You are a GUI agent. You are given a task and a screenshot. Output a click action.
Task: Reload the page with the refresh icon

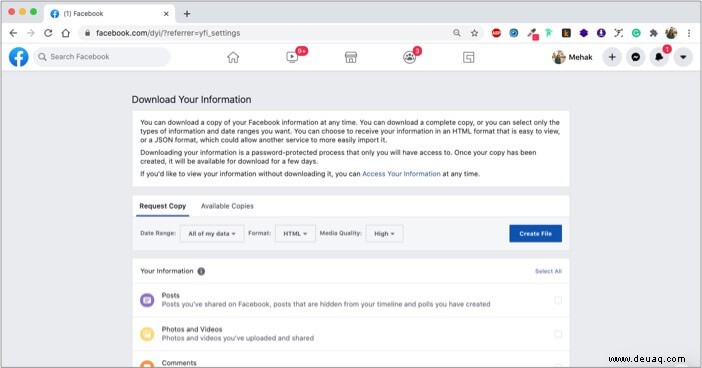(48, 33)
